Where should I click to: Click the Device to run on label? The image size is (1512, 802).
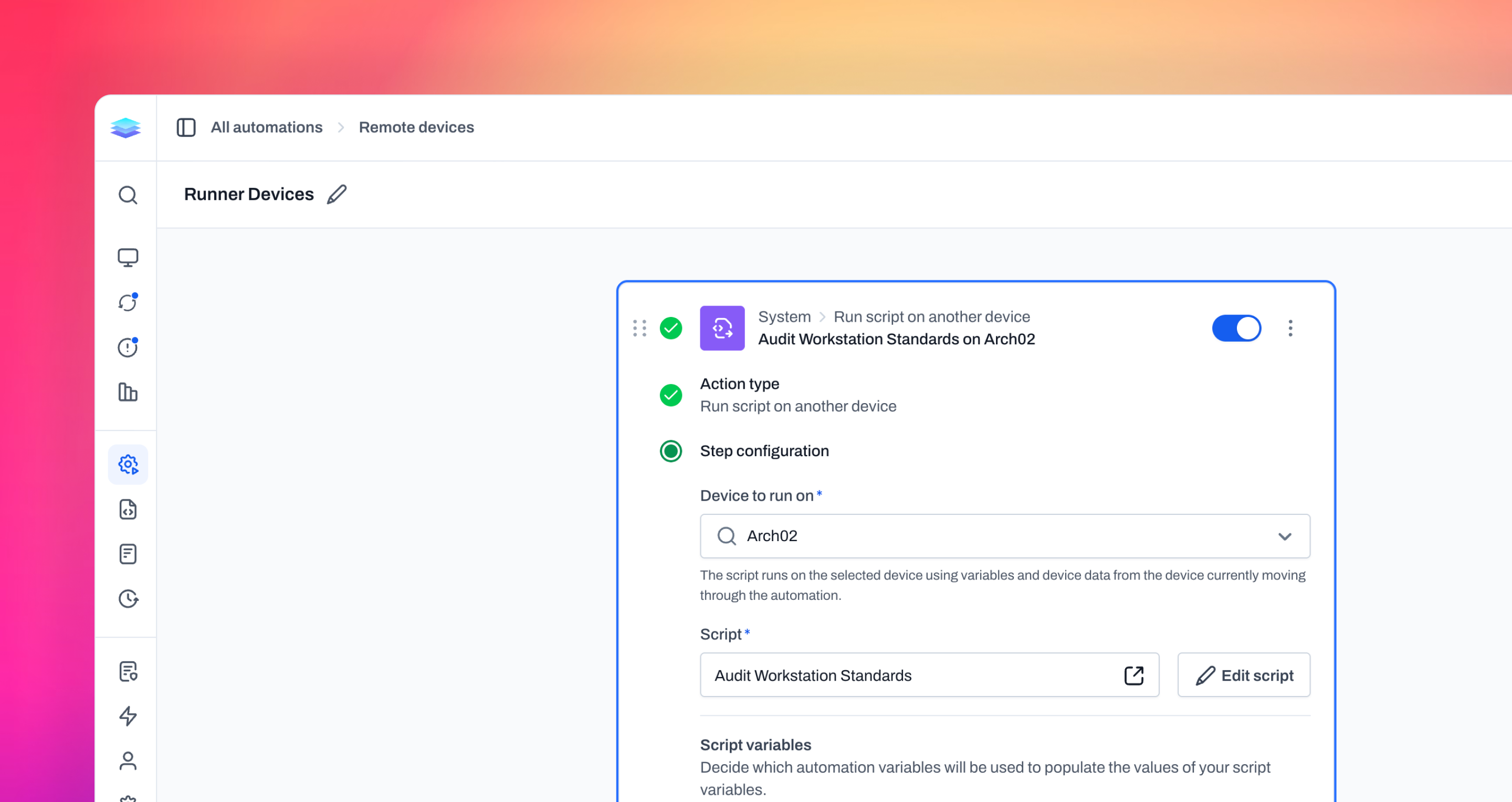[757, 496]
